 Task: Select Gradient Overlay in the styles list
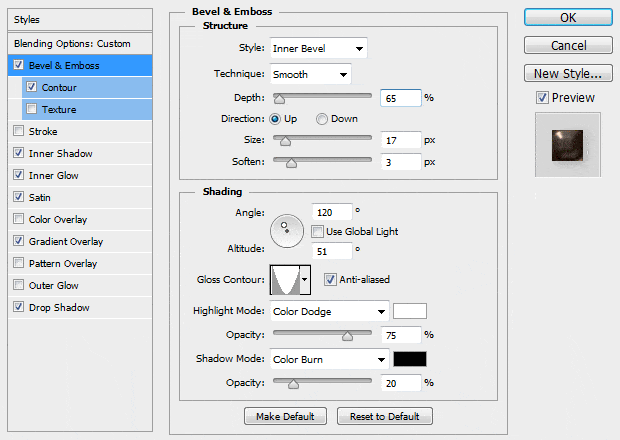66,241
